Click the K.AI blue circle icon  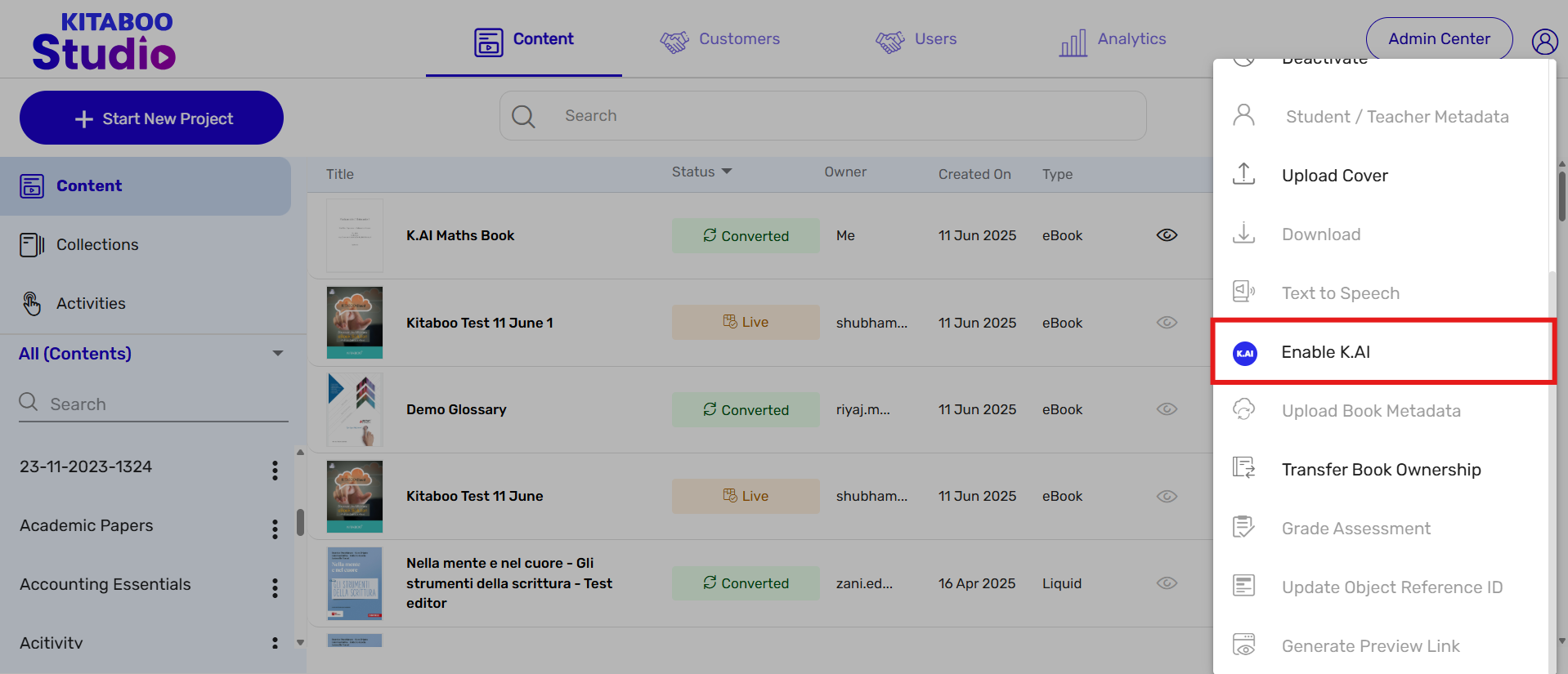(x=1244, y=353)
